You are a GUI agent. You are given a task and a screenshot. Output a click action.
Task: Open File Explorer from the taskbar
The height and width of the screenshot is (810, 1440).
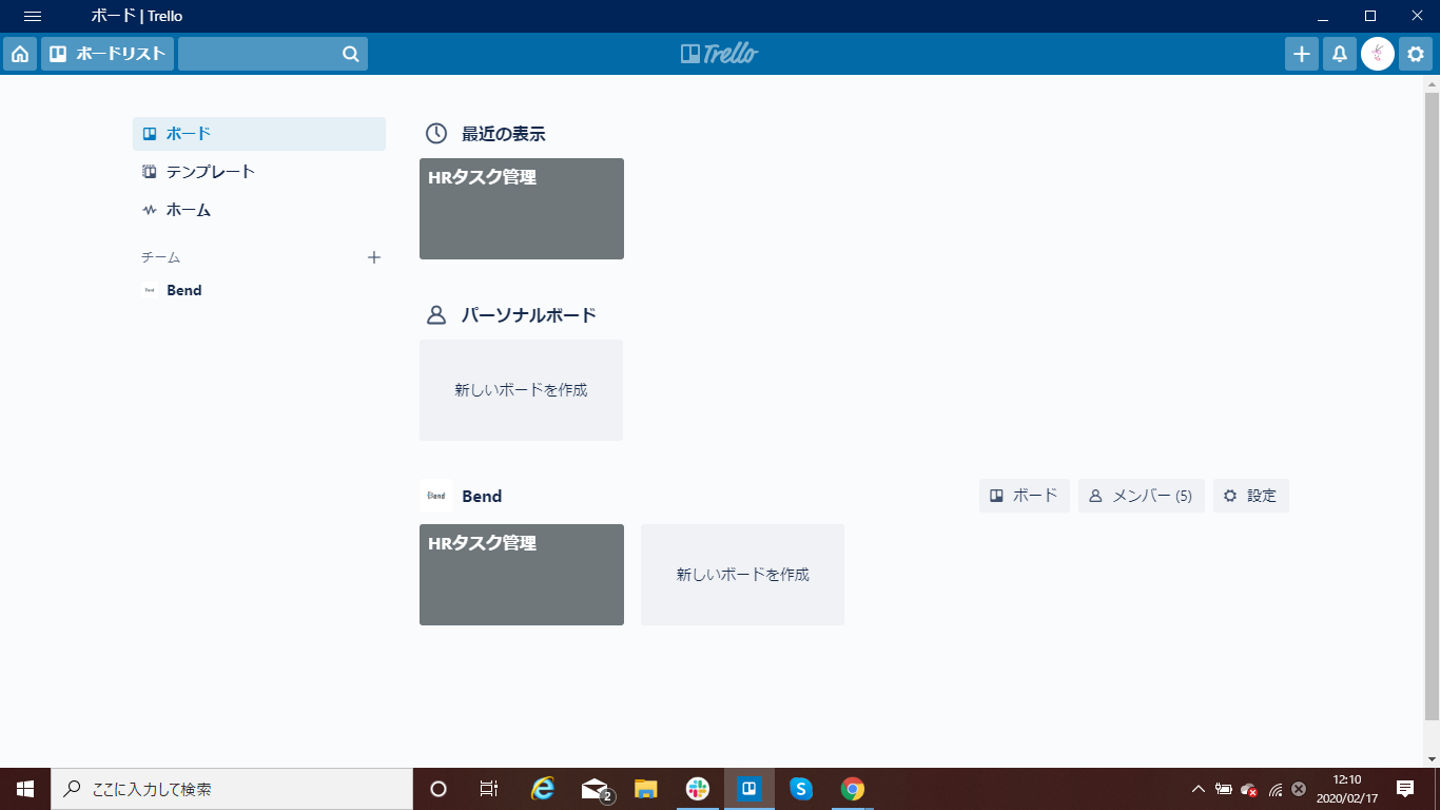pos(646,789)
